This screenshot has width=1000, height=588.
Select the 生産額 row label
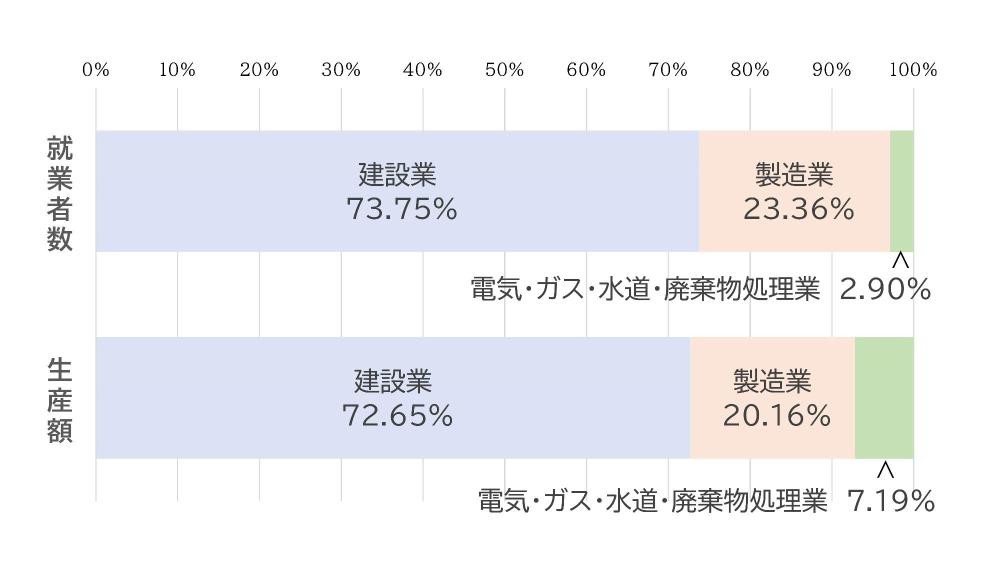pos(60,400)
